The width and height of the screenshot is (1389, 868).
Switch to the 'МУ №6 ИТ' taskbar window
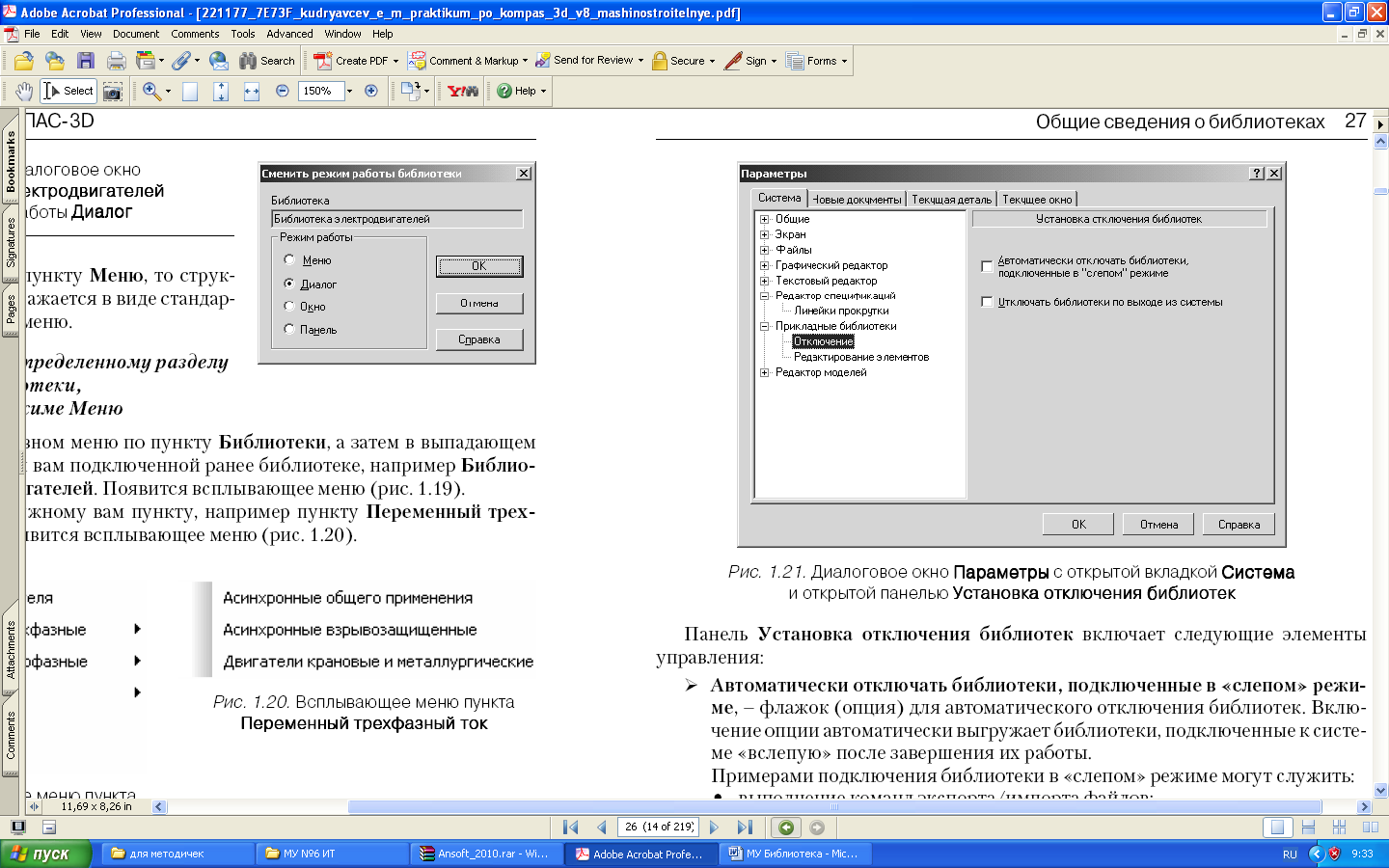333,854
